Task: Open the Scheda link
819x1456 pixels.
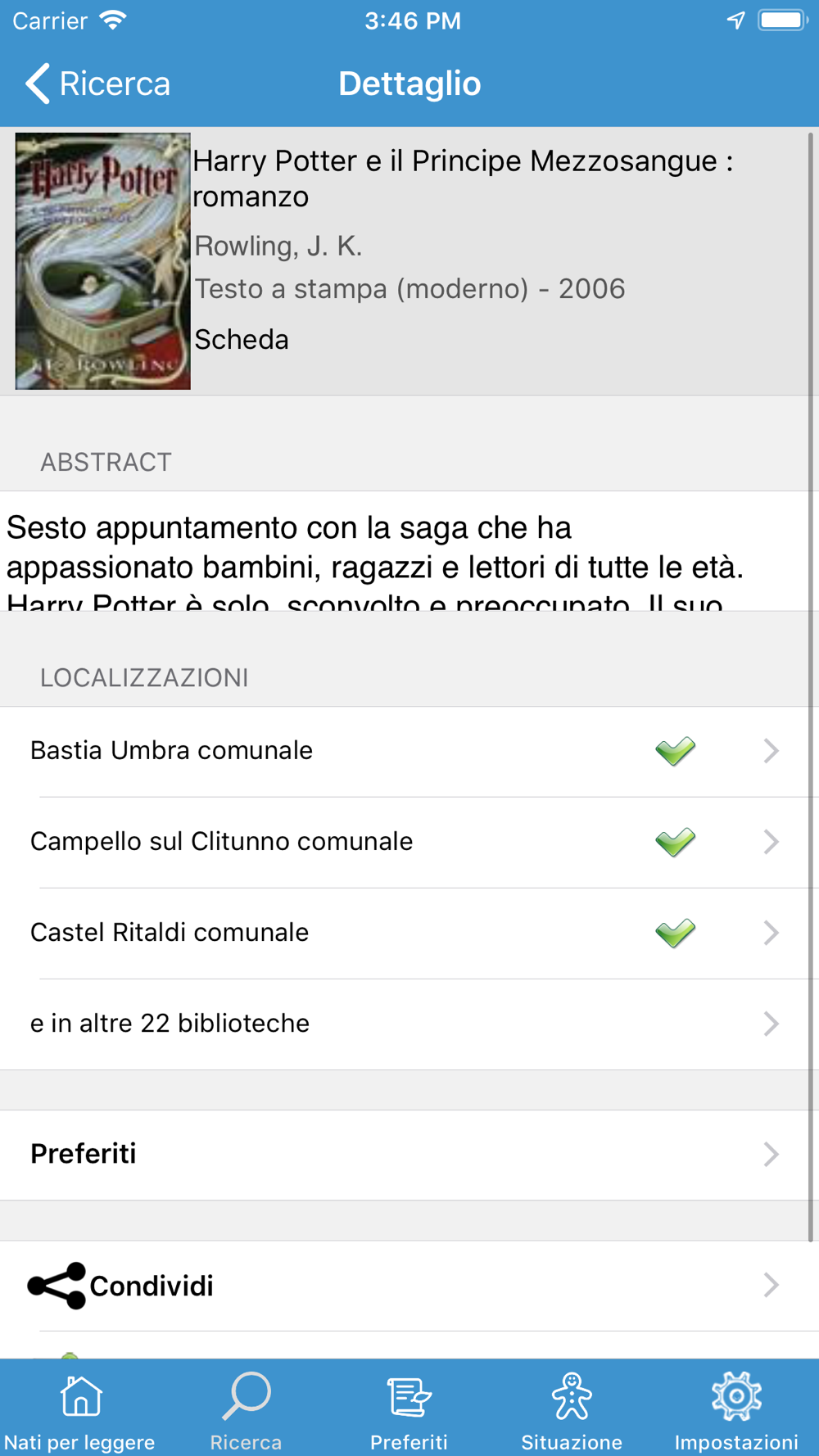Action: pos(242,339)
